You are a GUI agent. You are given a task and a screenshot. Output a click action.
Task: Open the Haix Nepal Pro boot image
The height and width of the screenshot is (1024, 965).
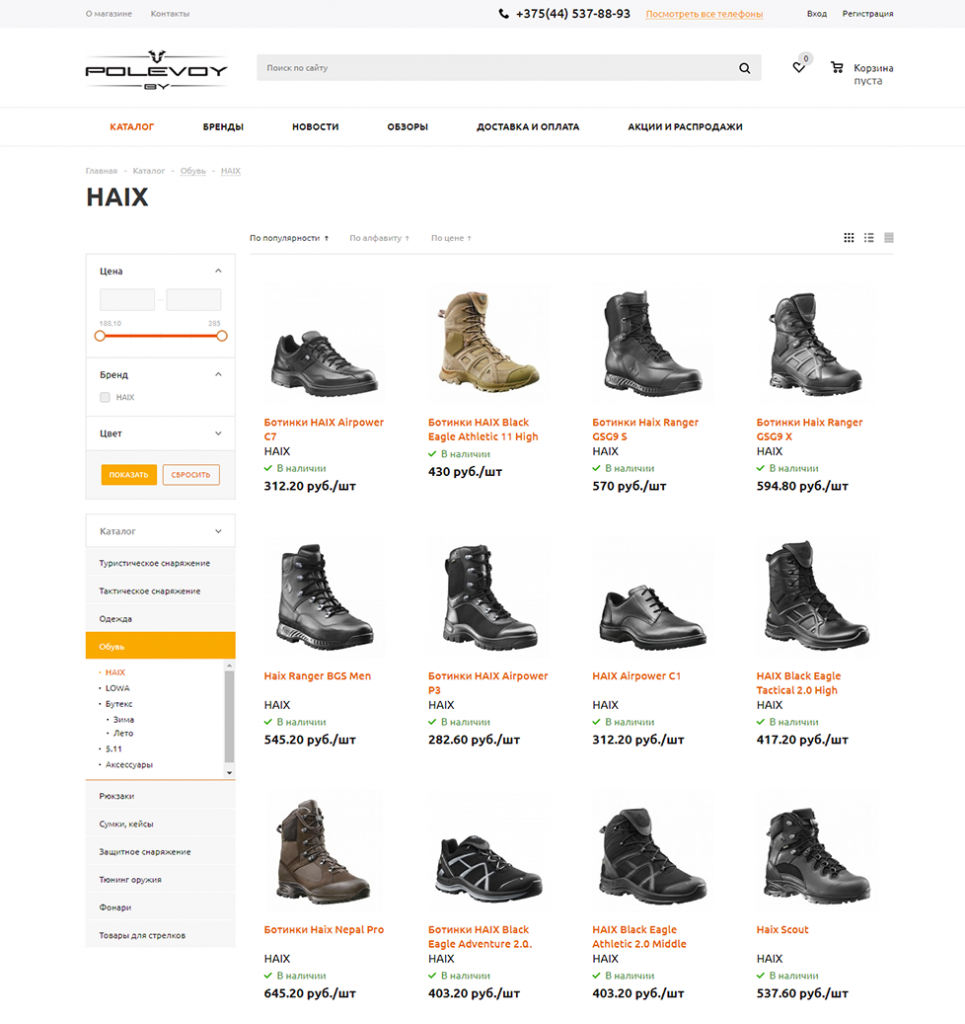(324, 850)
